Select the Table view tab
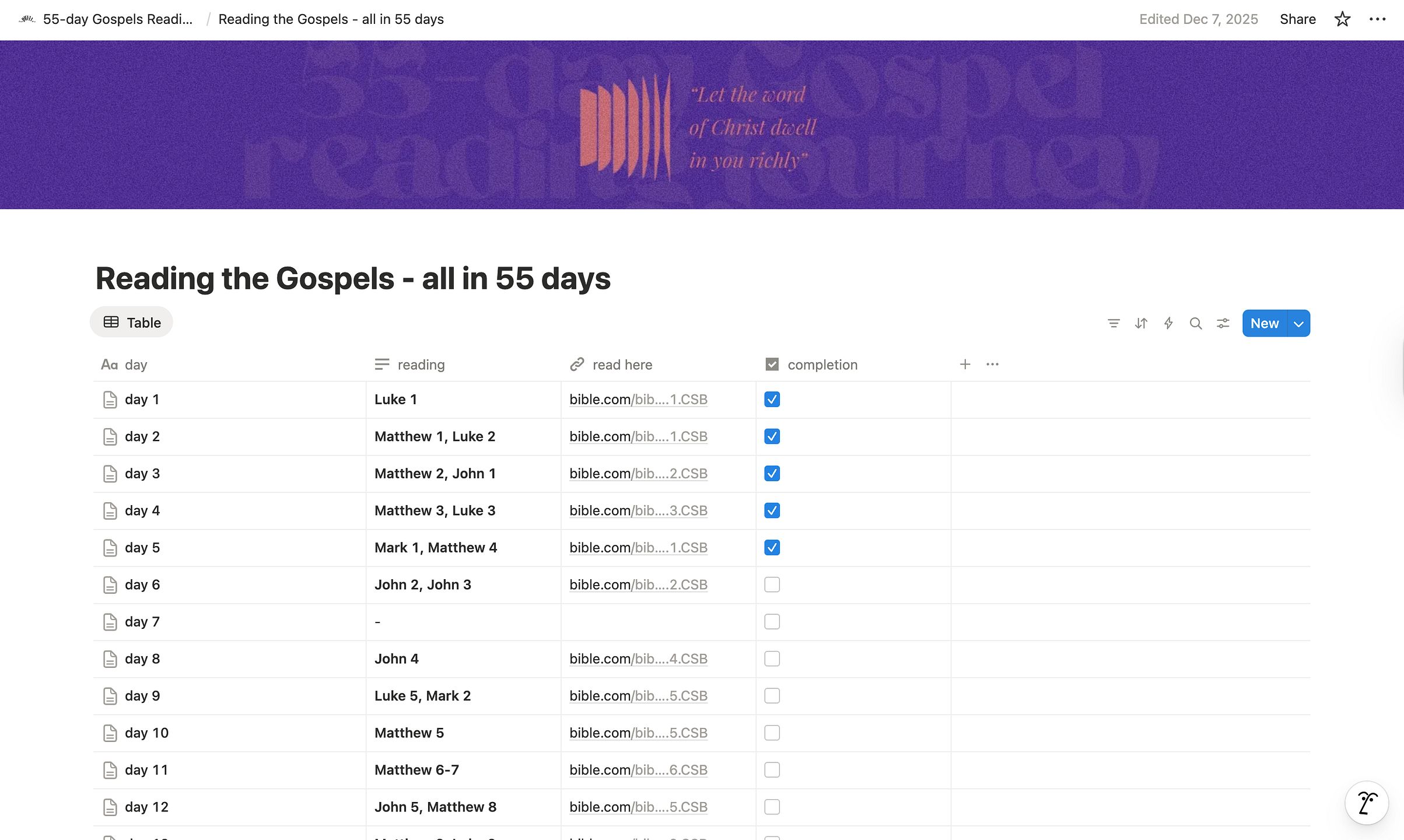This screenshot has width=1404, height=840. [131, 322]
